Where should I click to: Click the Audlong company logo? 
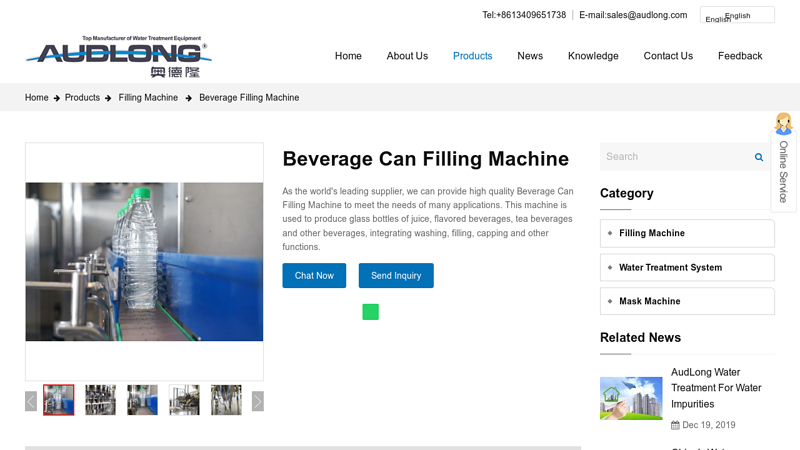[119, 57]
